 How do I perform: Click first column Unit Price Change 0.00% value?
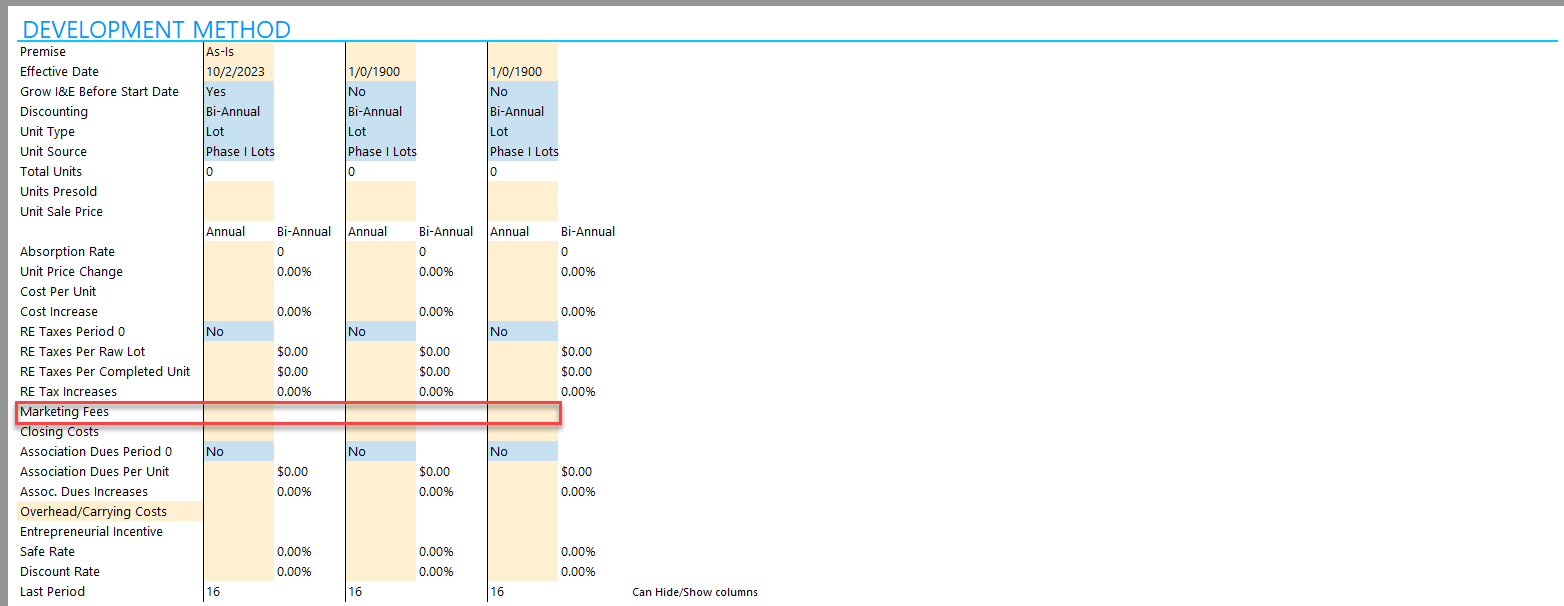pos(294,271)
